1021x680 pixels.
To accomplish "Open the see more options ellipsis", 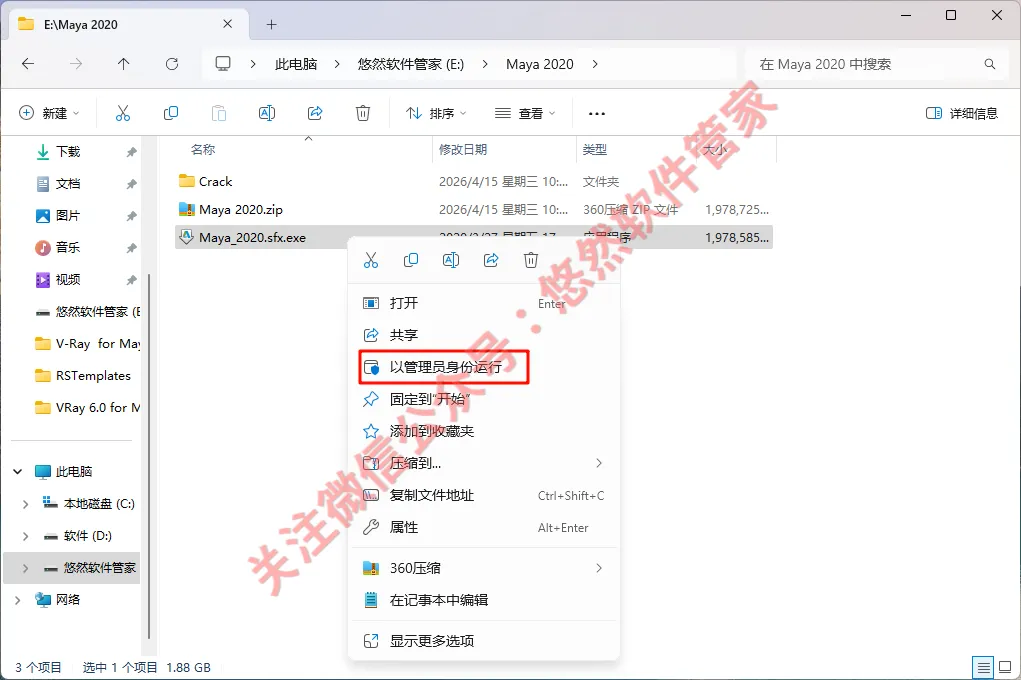I will click(596, 113).
